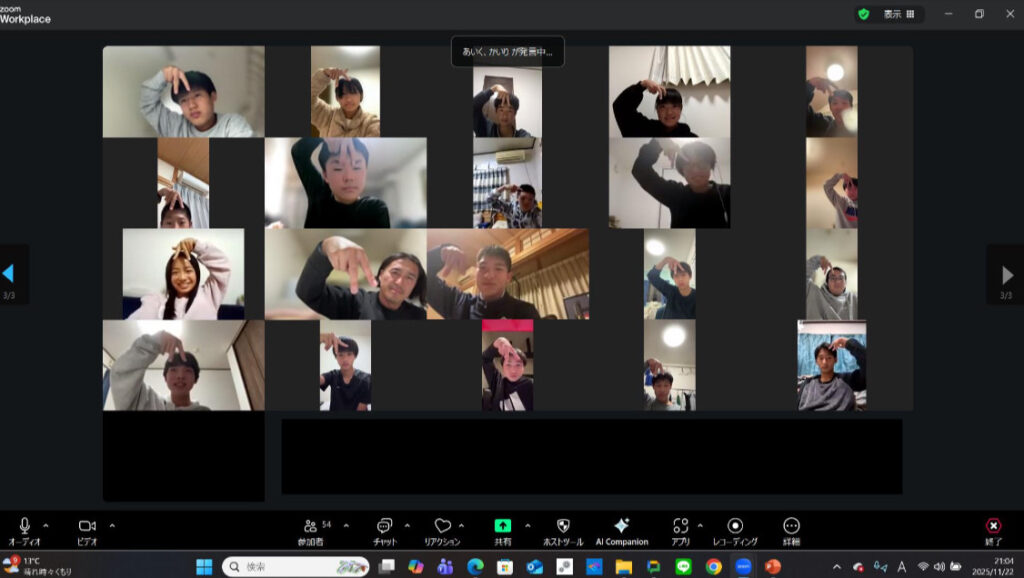
Task: Open the more options (詳細) menu
Action: pyautogui.click(x=791, y=526)
